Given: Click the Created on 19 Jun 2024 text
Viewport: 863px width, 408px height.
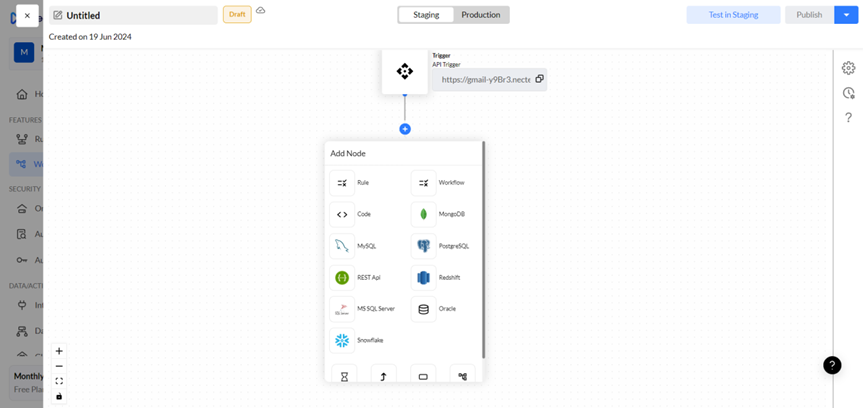Looking at the screenshot, I should pyautogui.click(x=90, y=37).
